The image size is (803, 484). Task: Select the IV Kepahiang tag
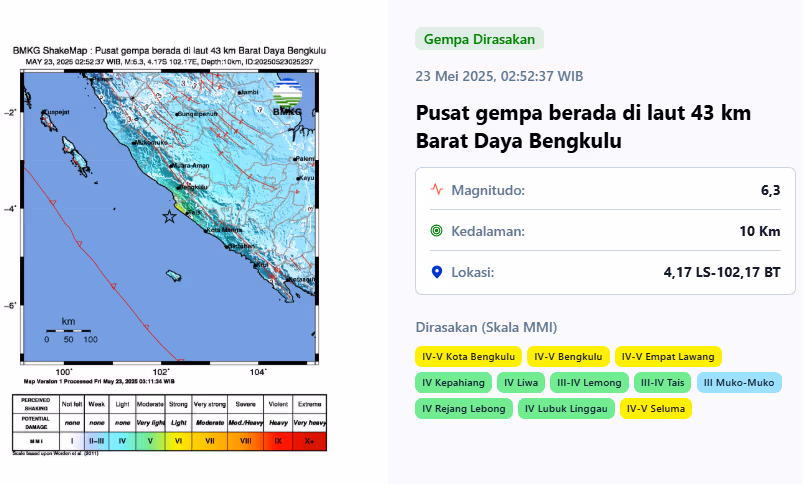(x=453, y=382)
